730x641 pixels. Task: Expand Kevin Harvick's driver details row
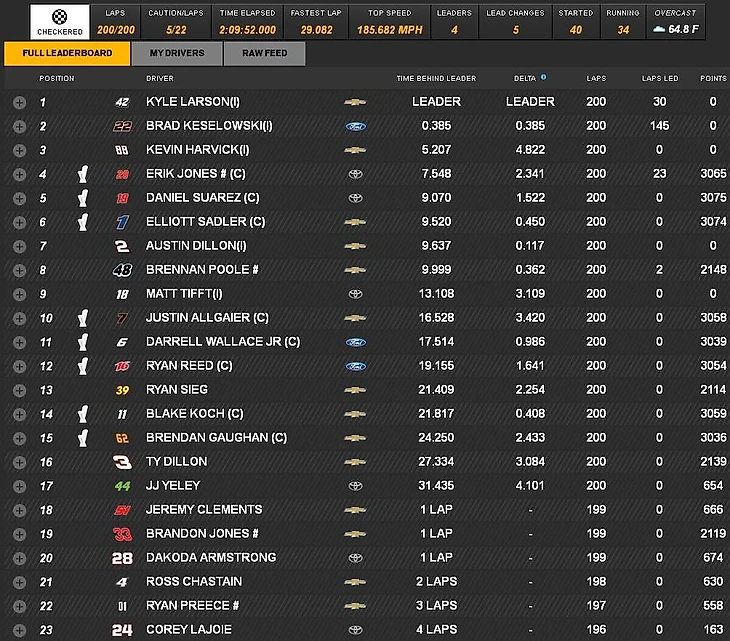click(19, 150)
